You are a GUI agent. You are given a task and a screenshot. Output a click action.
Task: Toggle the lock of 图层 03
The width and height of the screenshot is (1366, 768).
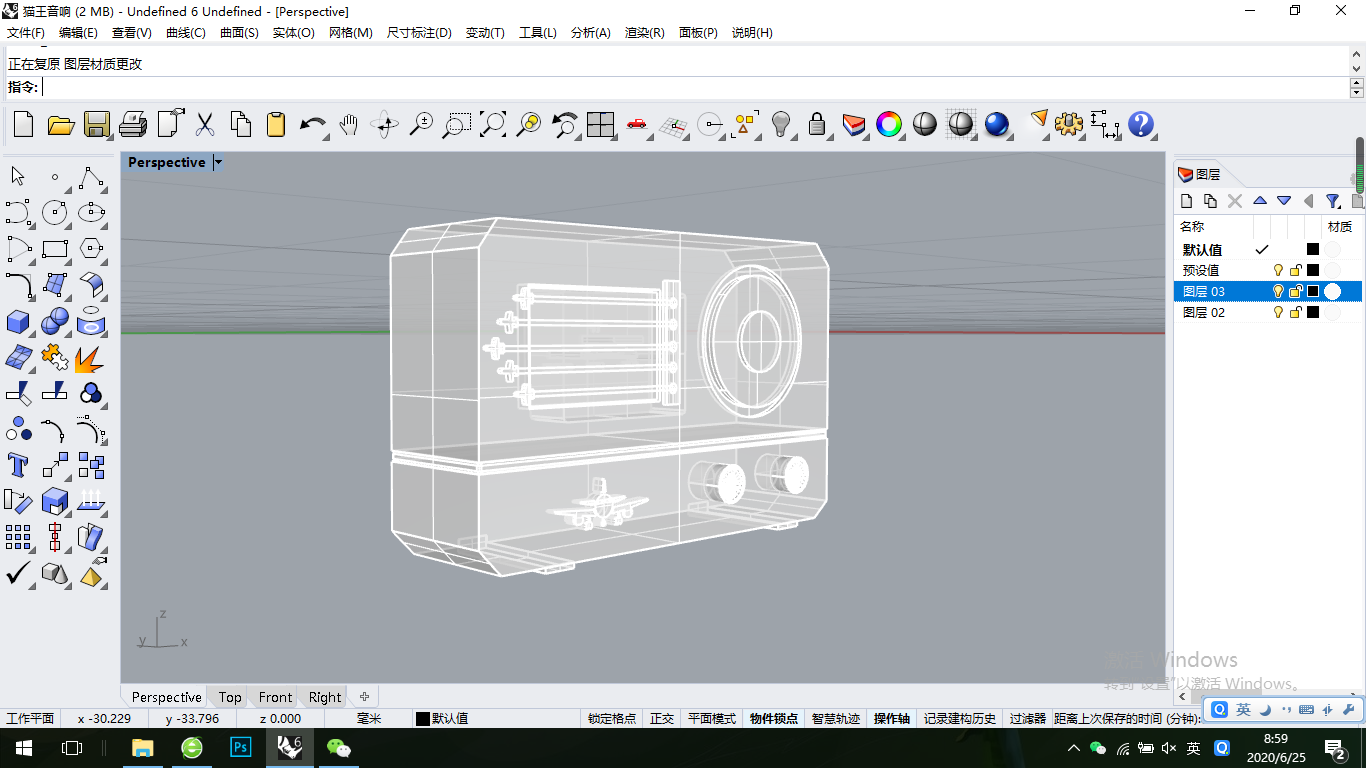point(1295,291)
